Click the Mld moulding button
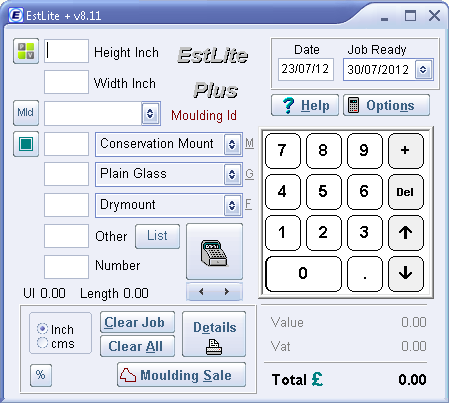 (26, 113)
